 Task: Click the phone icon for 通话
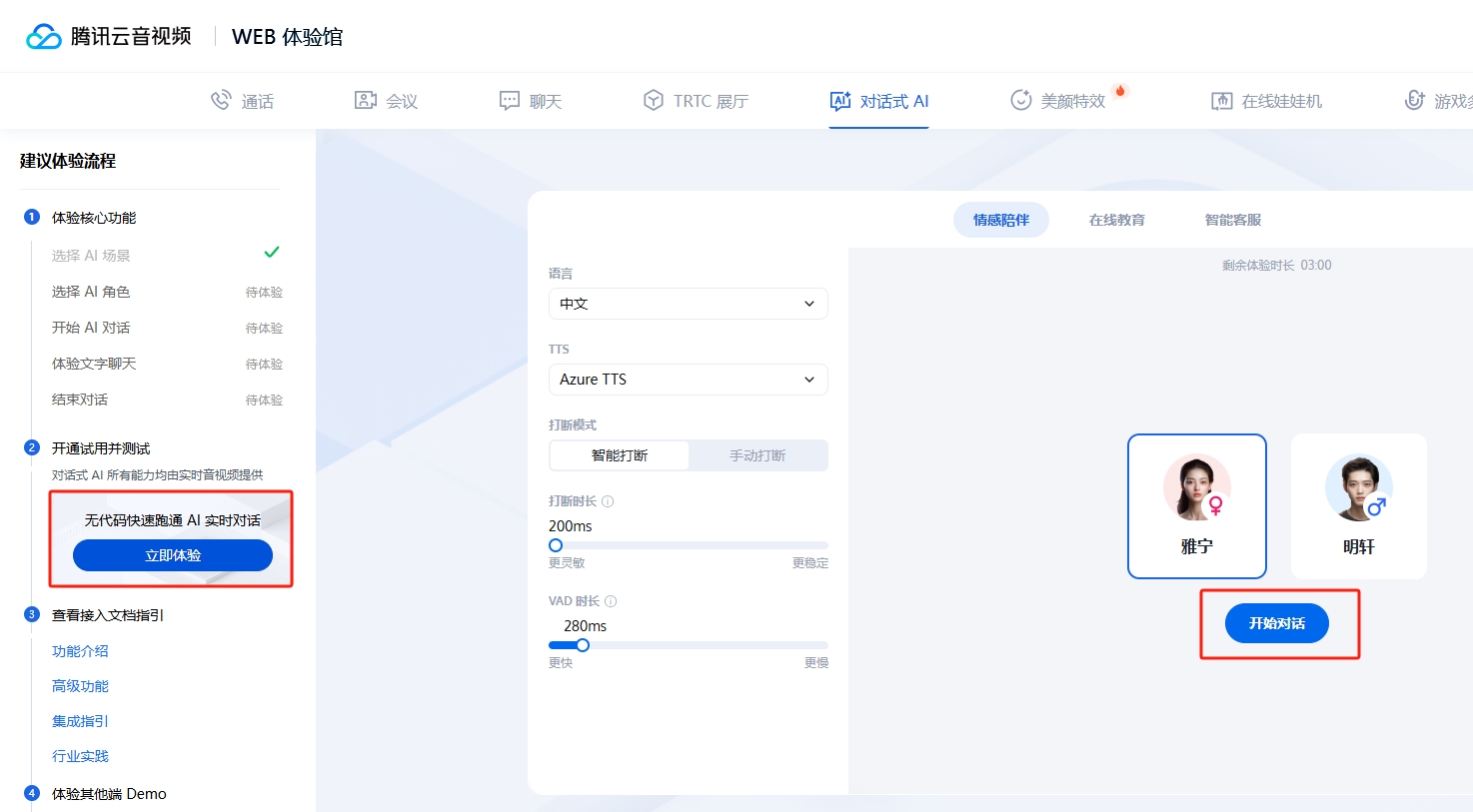(x=221, y=100)
